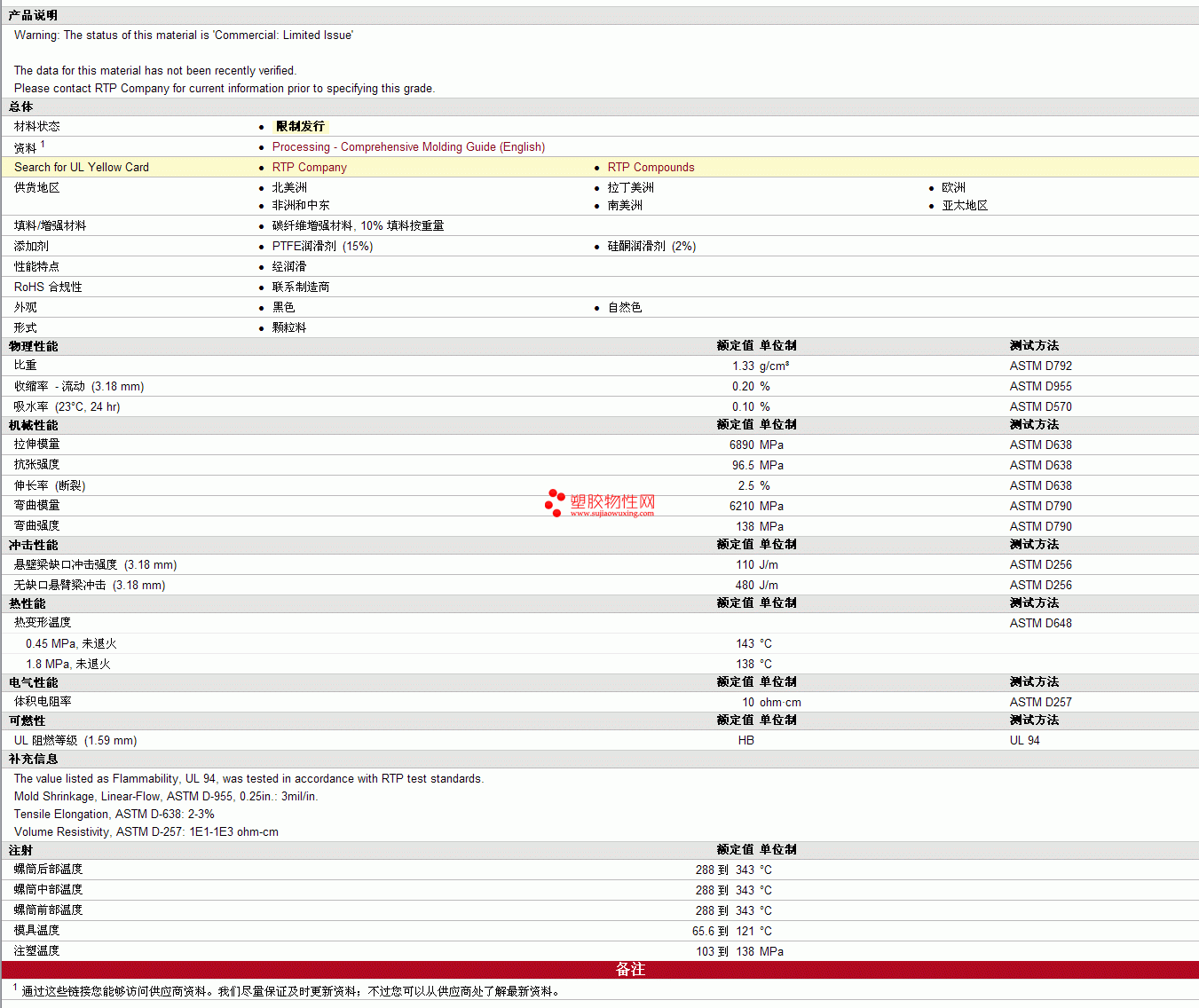Select the 机械性能 section heading
The image size is (1199, 1008).
point(34,425)
